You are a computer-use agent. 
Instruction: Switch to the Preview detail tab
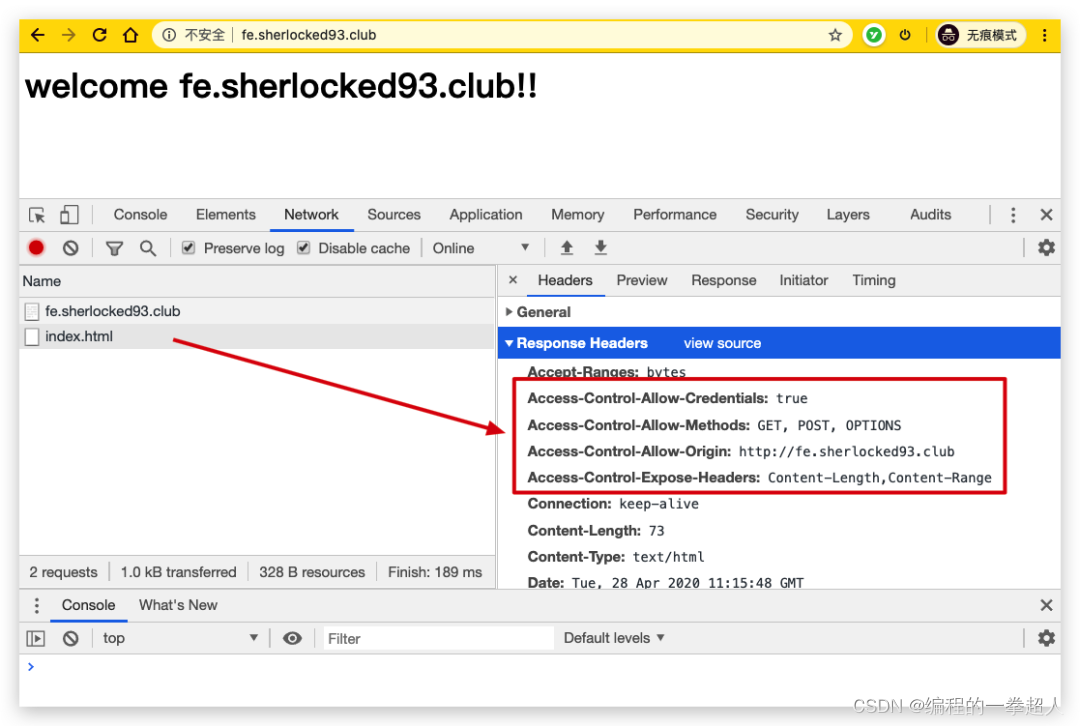click(x=642, y=280)
